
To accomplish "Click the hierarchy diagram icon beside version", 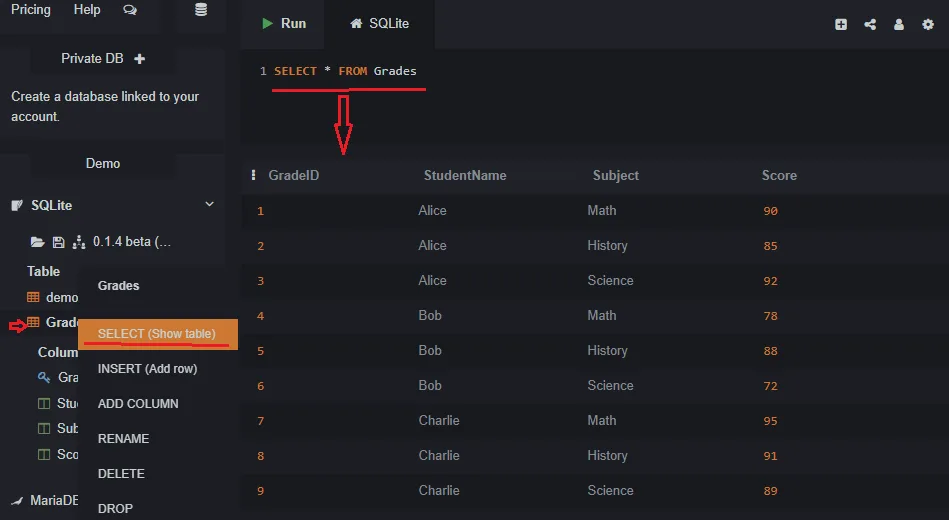I will coord(79,242).
